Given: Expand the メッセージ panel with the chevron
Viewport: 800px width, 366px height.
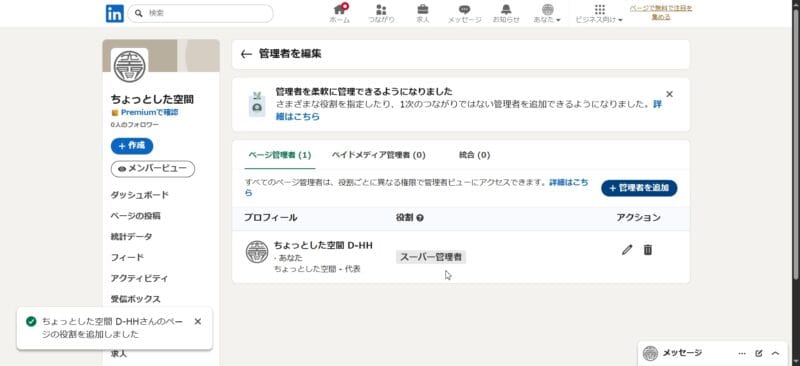Looking at the screenshot, I should pyautogui.click(x=776, y=353).
